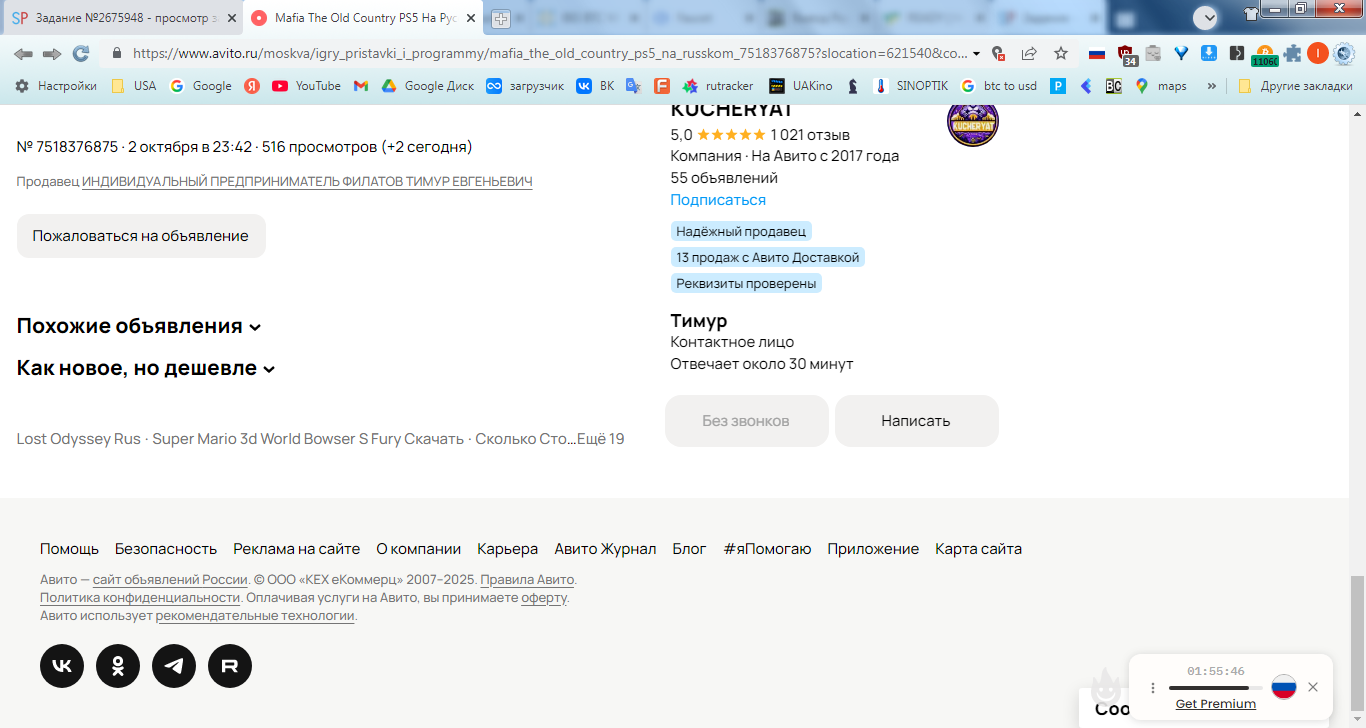Screen dimensions: 1366x728
Task: Open the blue download arrow extension
Action: tap(1209, 53)
